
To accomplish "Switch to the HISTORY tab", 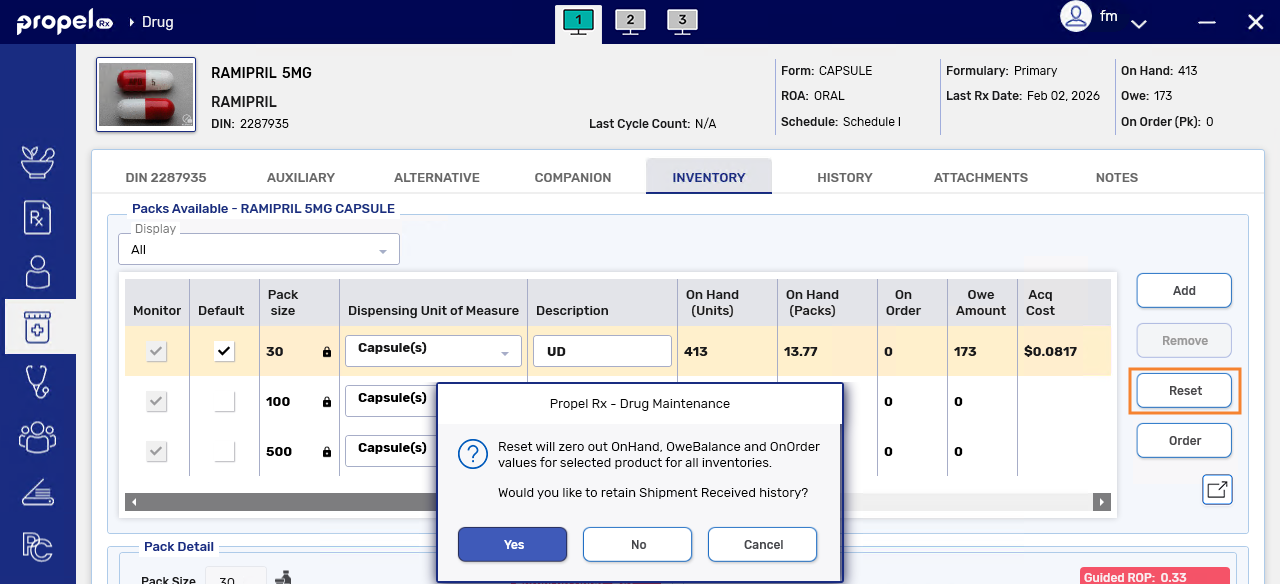I will [844, 177].
